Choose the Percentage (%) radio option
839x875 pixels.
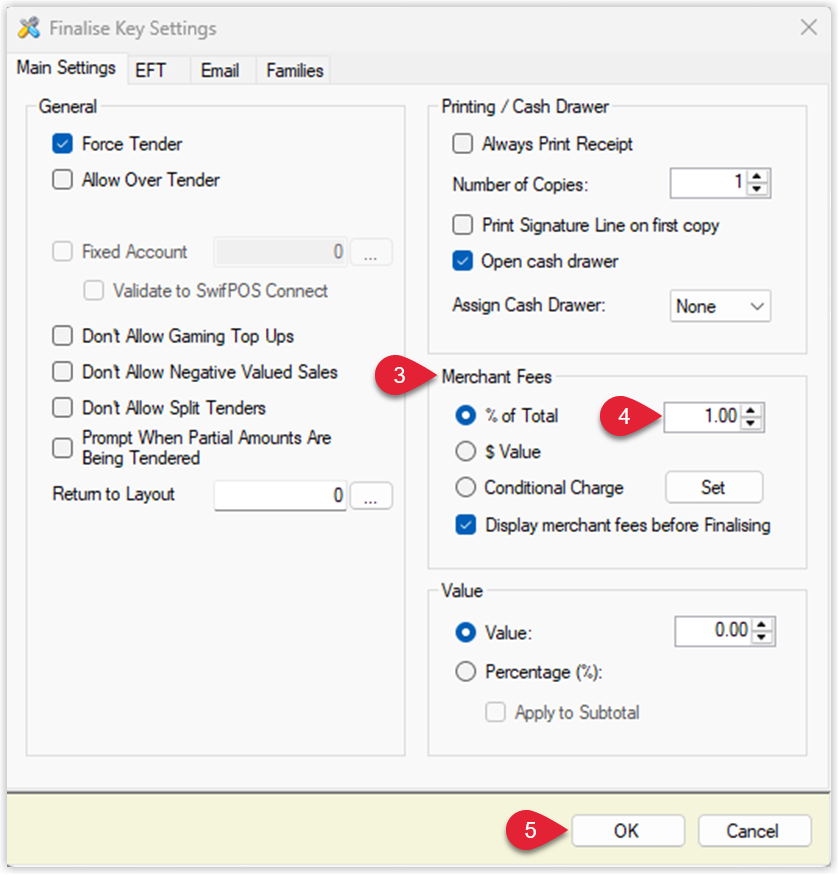pos(466,671)
